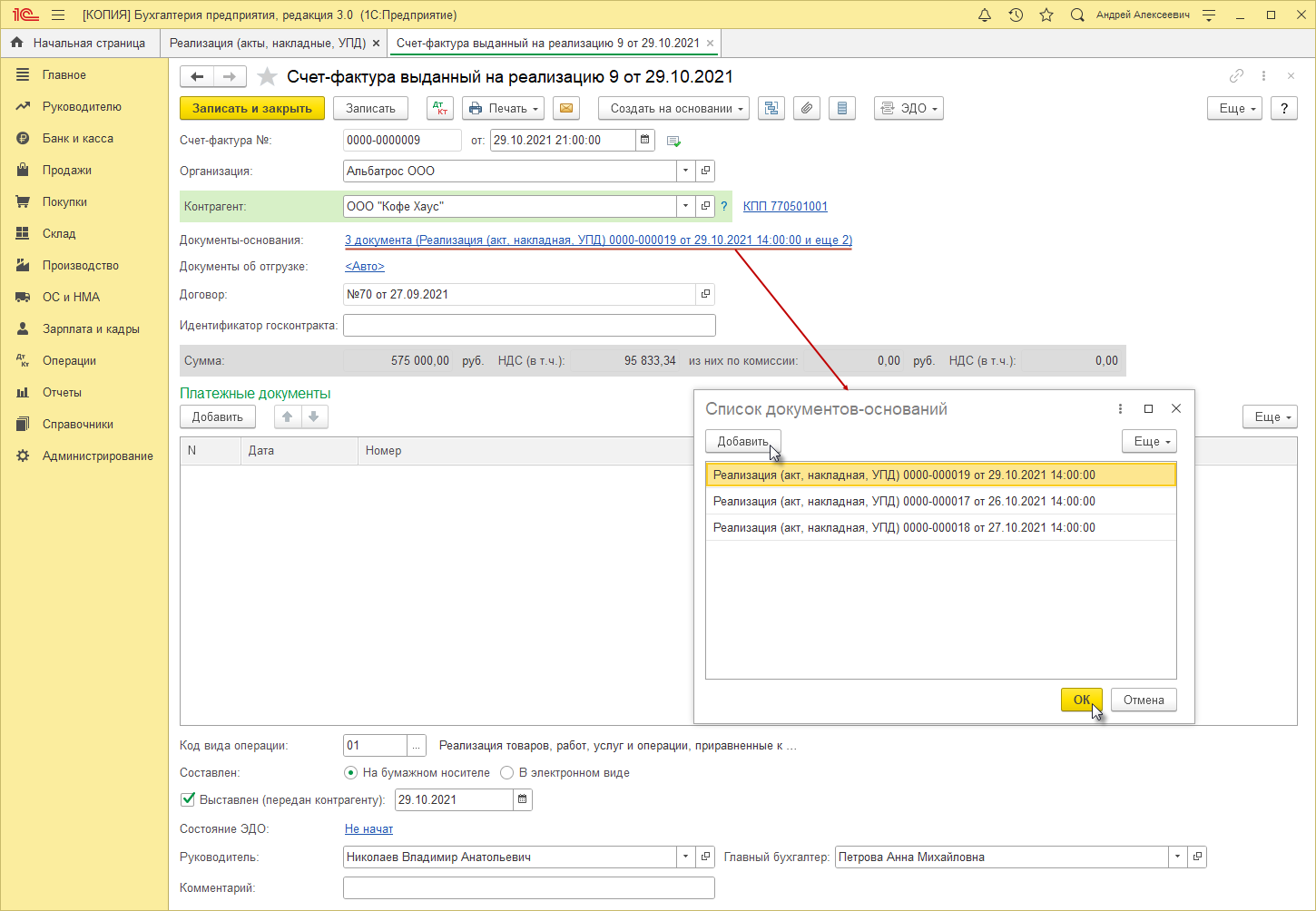The width and height of the screenshot is (1316, 911).
Task: Switch to Реализация (акты, накладные, УПД) tab
Action: (268, 43)
